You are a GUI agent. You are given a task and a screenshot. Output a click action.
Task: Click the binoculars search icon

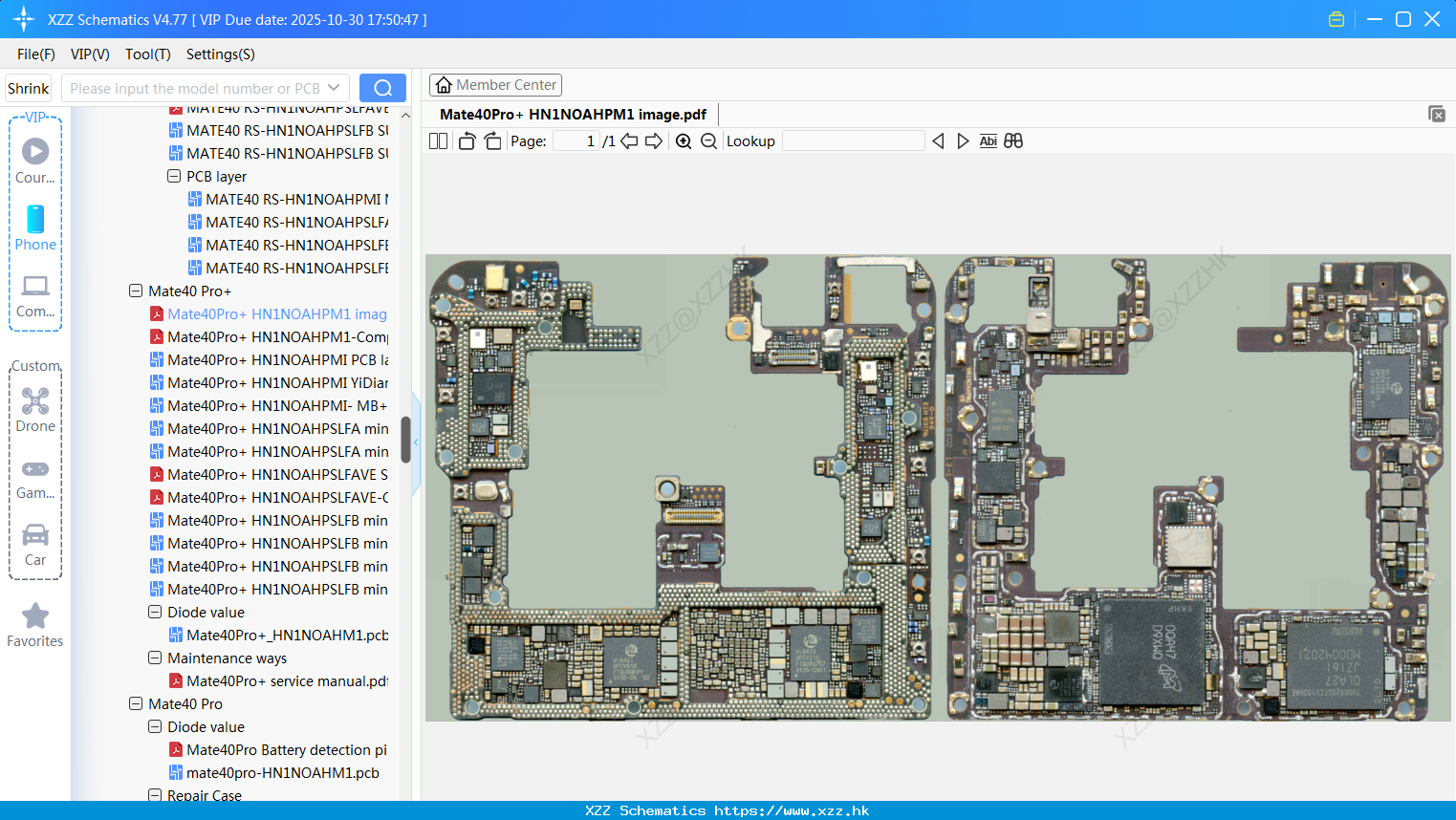point(1013,140)
